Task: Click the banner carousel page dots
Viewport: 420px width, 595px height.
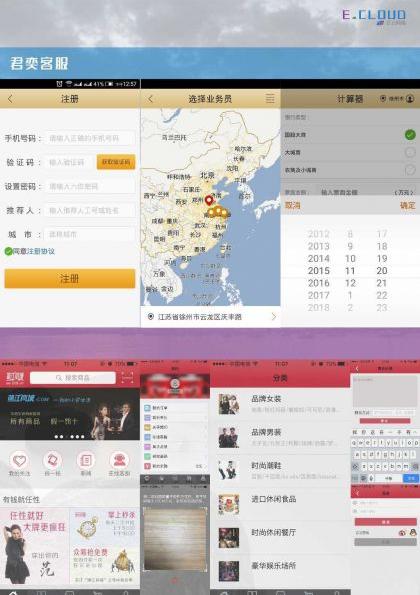Action: [x=69, y=437]
